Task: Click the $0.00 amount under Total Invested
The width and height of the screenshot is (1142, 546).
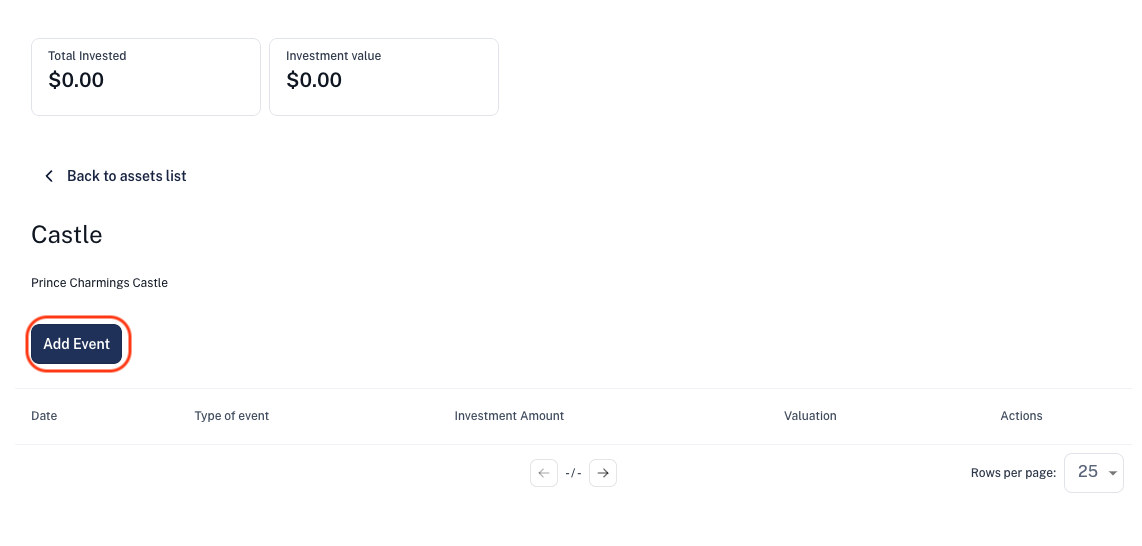Action: click(x=76, y=80)
